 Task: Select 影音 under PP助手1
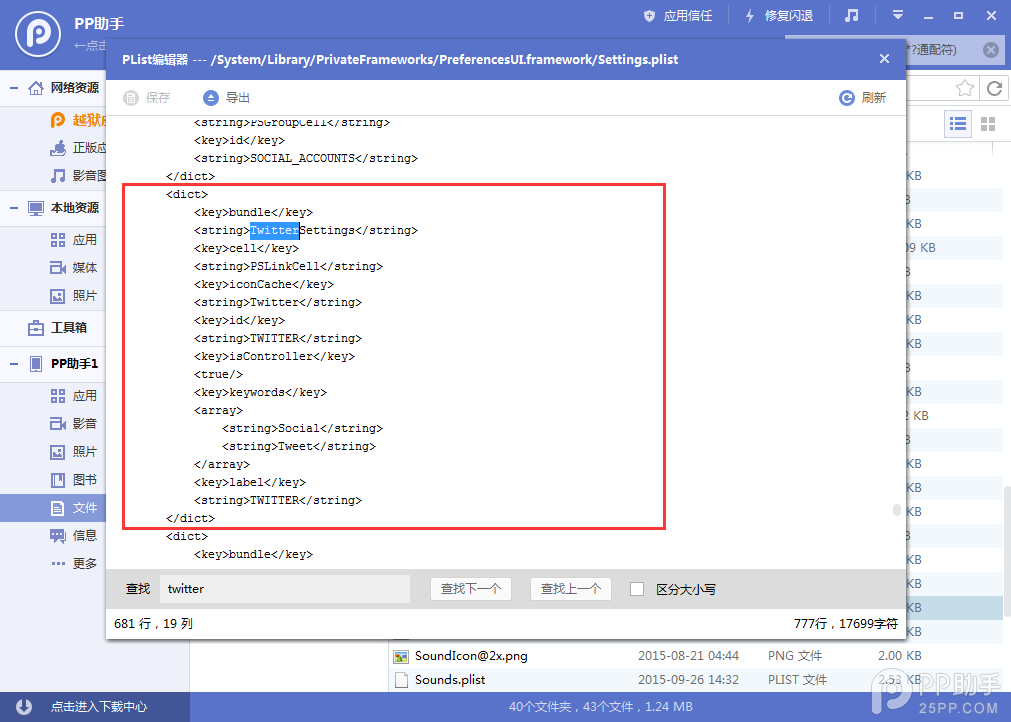tap(74, 424)
